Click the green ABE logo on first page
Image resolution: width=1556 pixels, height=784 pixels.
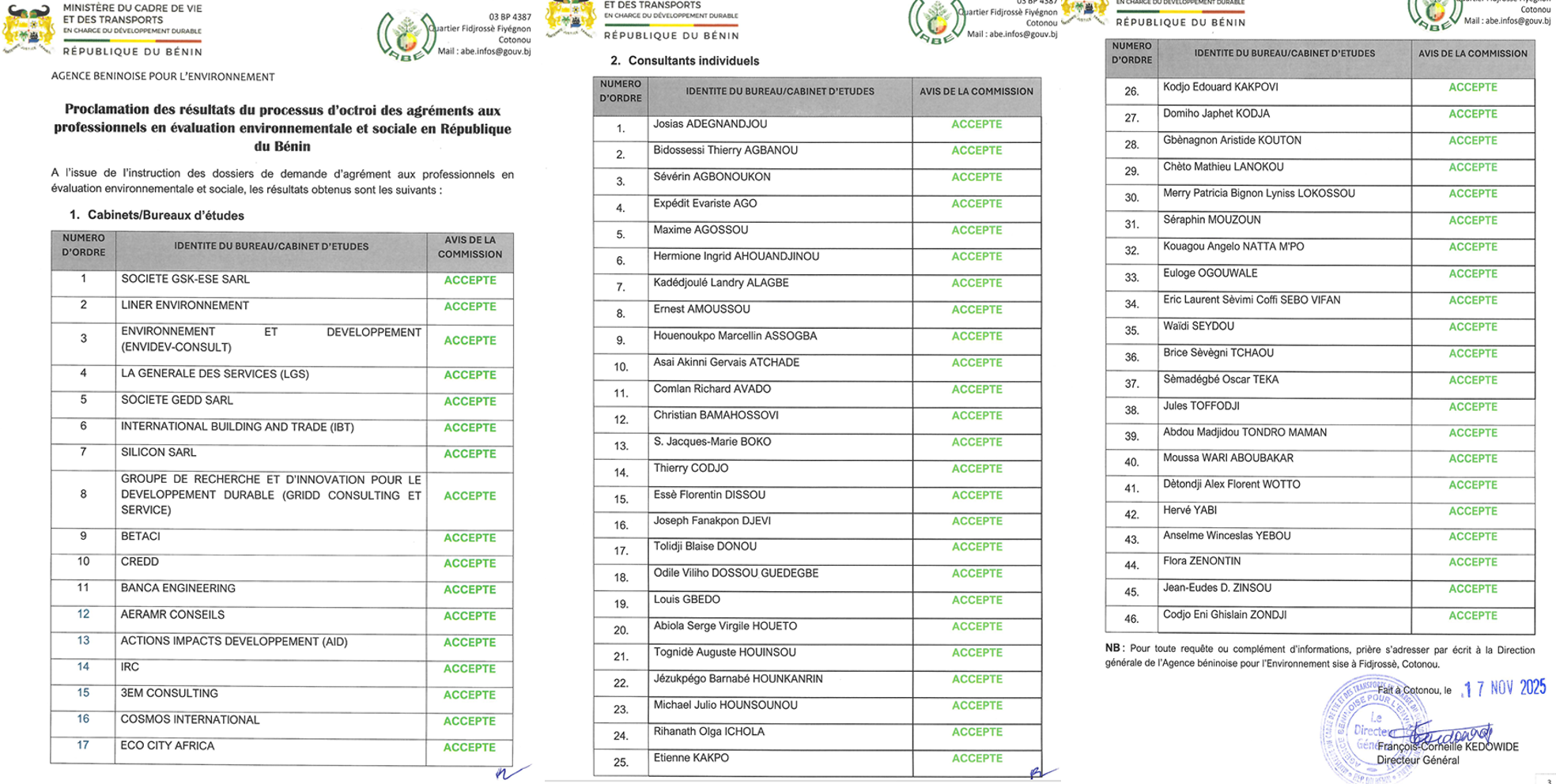406,36
